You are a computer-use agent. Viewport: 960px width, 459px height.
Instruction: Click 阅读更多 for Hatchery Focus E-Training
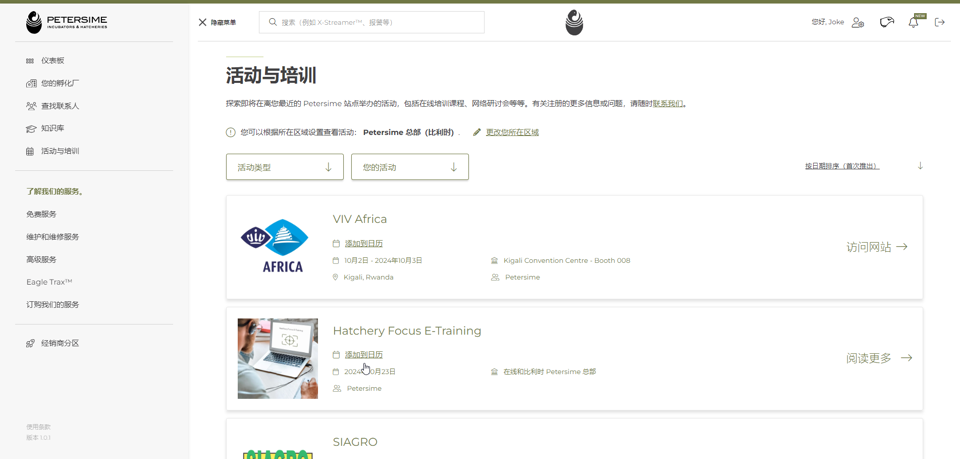[x=878, y=358]
